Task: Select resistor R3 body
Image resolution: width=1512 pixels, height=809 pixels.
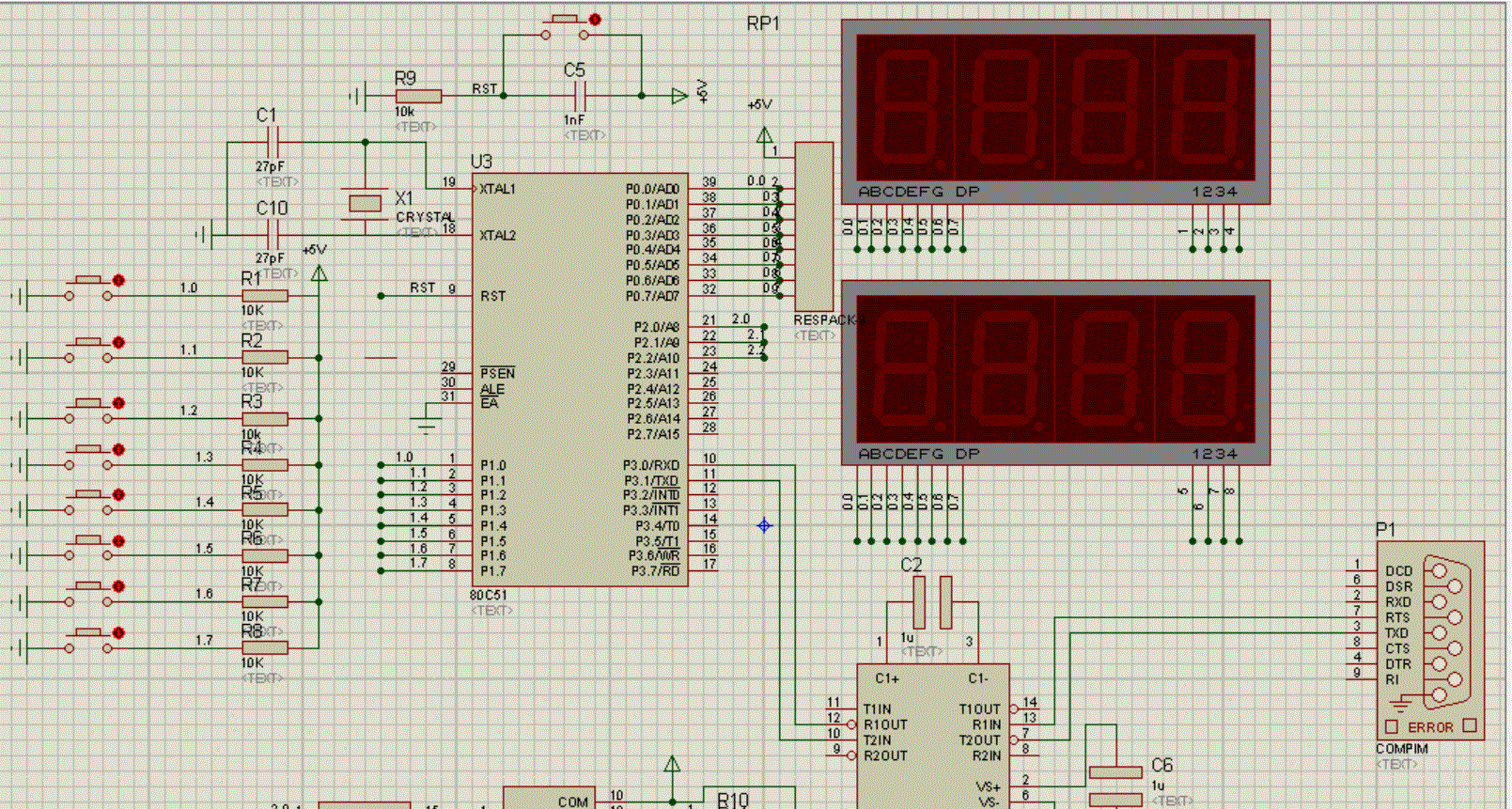Action: click(x=264, y=418)
